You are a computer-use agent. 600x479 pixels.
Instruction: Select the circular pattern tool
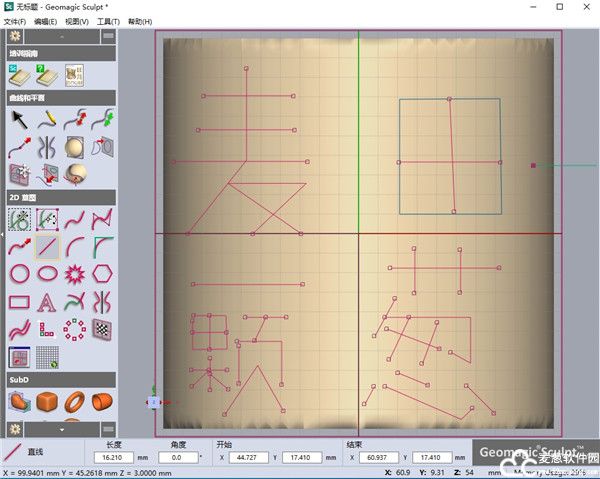[75, 329]
